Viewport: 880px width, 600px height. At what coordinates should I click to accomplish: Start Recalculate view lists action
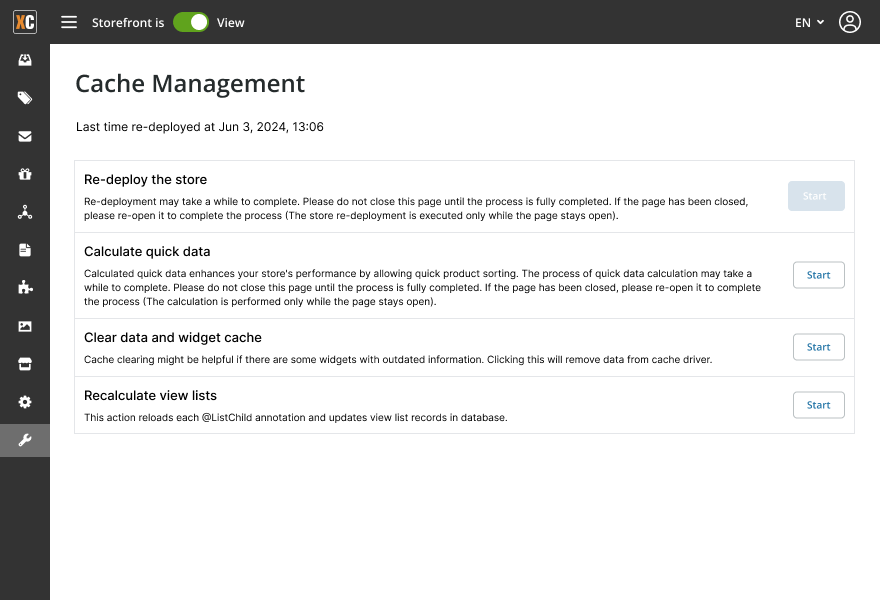tap(818, 405)
